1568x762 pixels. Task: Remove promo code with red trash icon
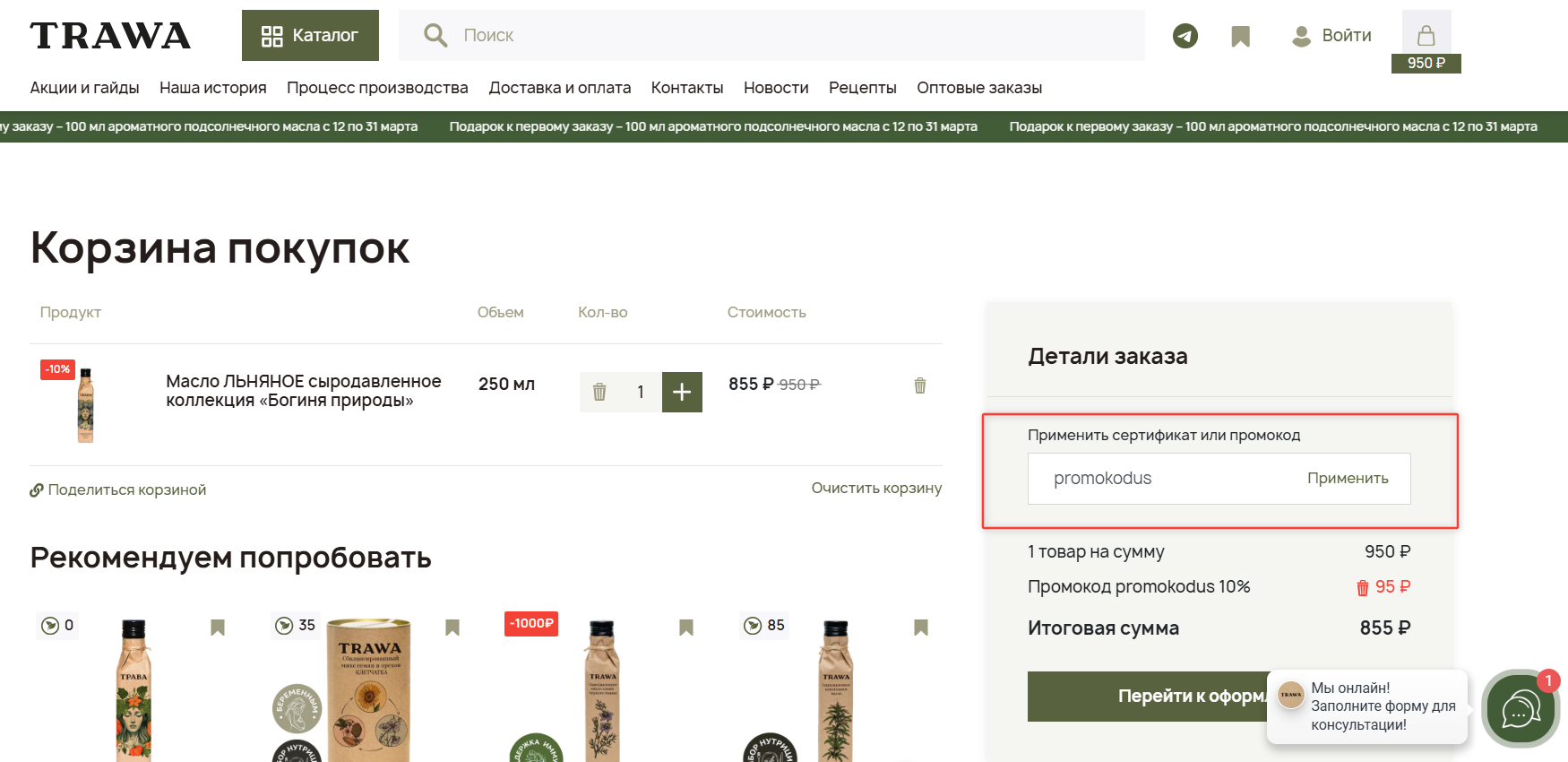pos(1363,588)
